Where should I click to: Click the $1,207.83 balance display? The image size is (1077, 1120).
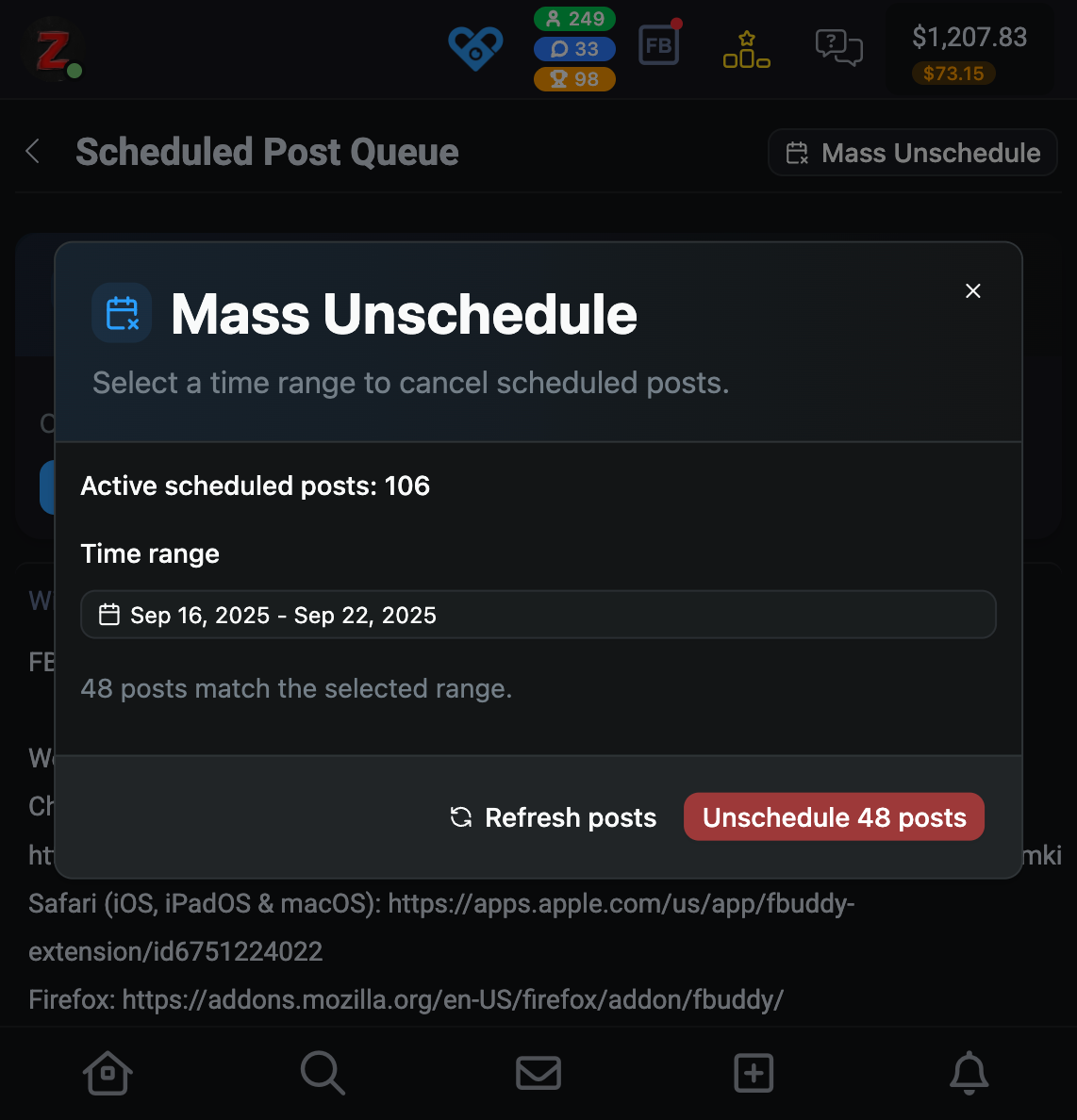point(969,38)
